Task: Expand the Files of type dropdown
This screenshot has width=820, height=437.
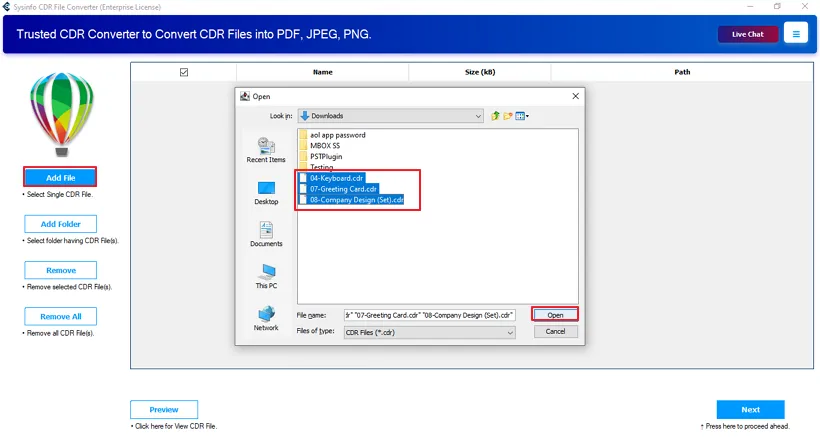Action: pos(429,332)
